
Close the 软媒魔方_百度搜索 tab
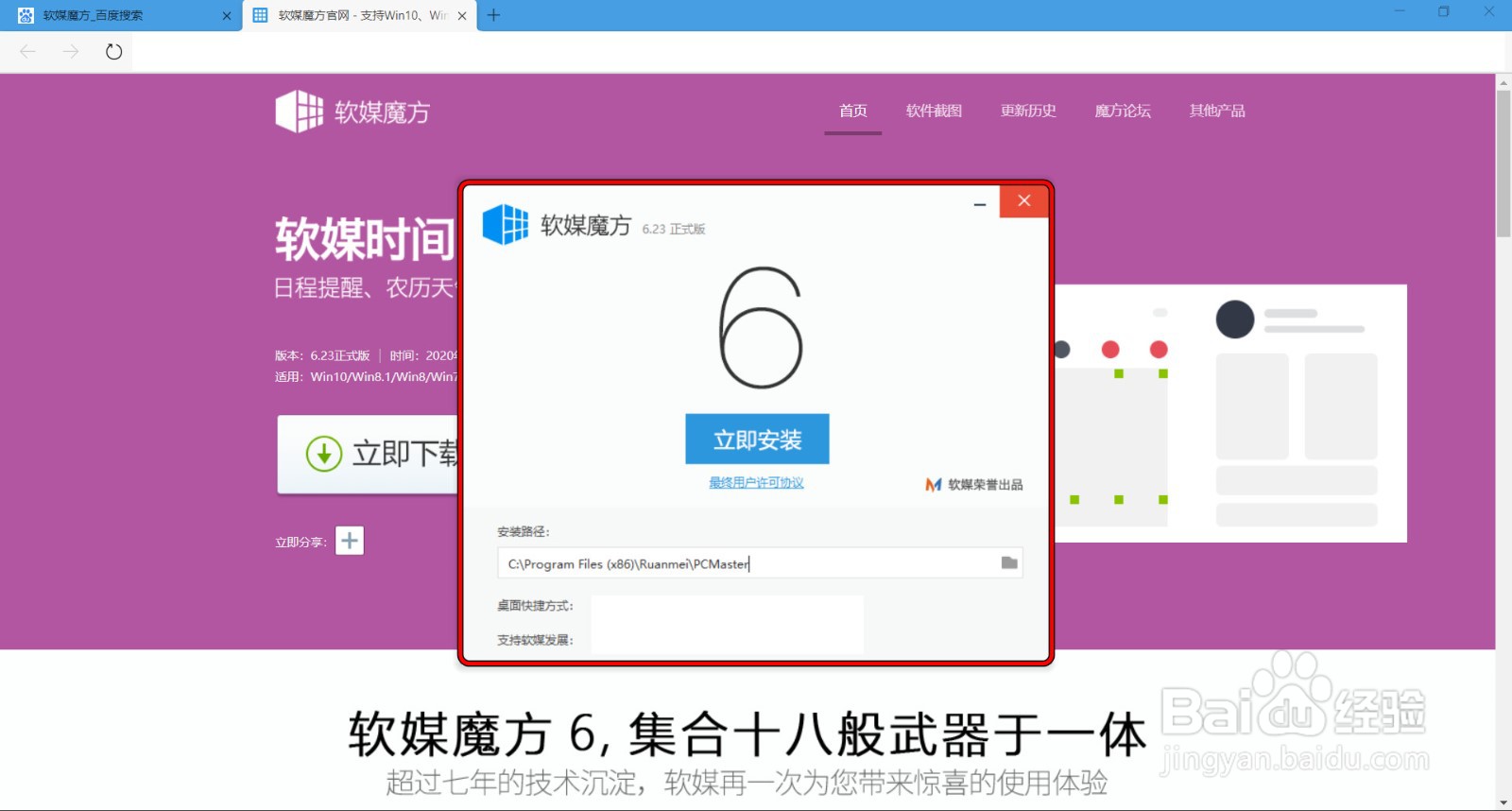(x=227, y=16)
